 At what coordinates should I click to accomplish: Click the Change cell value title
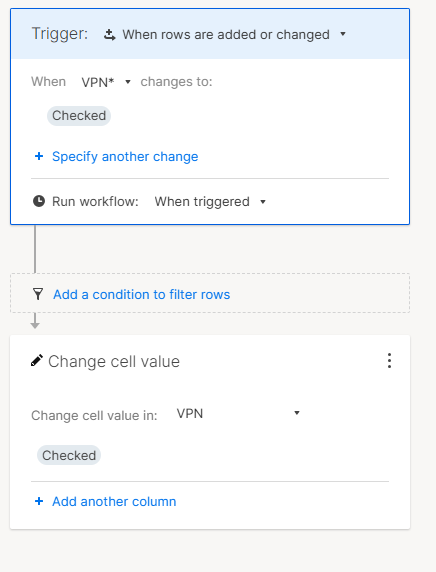click(x=114, y=362)
